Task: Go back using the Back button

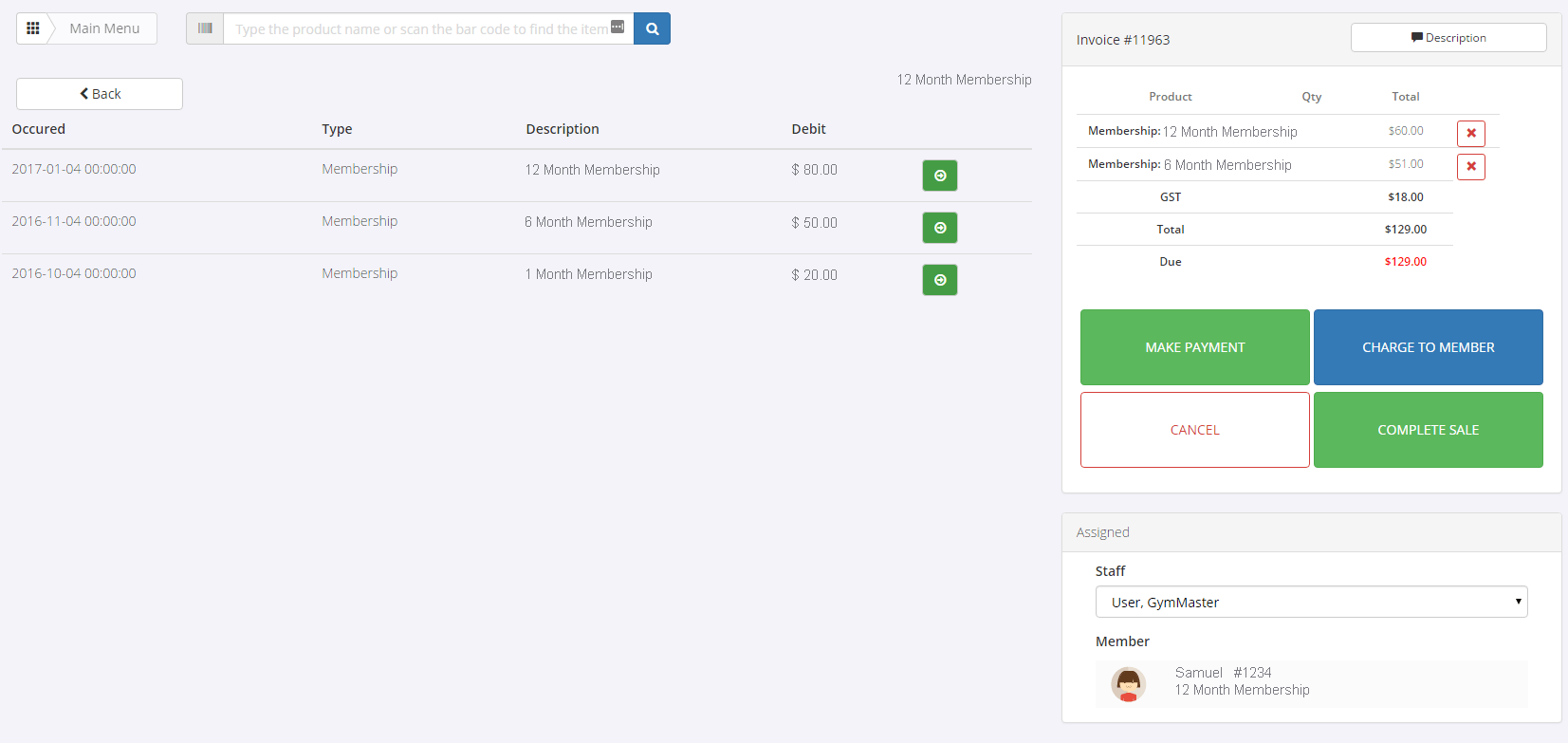Action: tap(100, 94)
